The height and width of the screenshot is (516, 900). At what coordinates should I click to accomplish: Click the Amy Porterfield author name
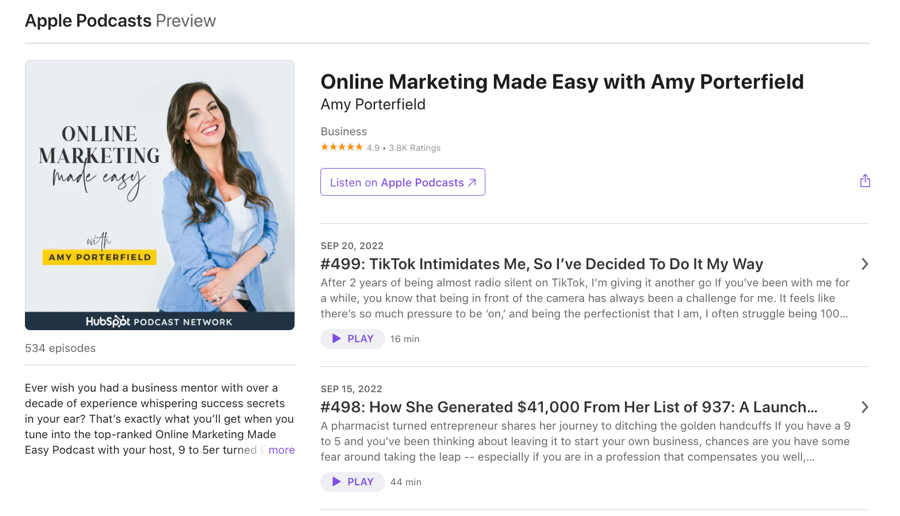pos(373,104)
